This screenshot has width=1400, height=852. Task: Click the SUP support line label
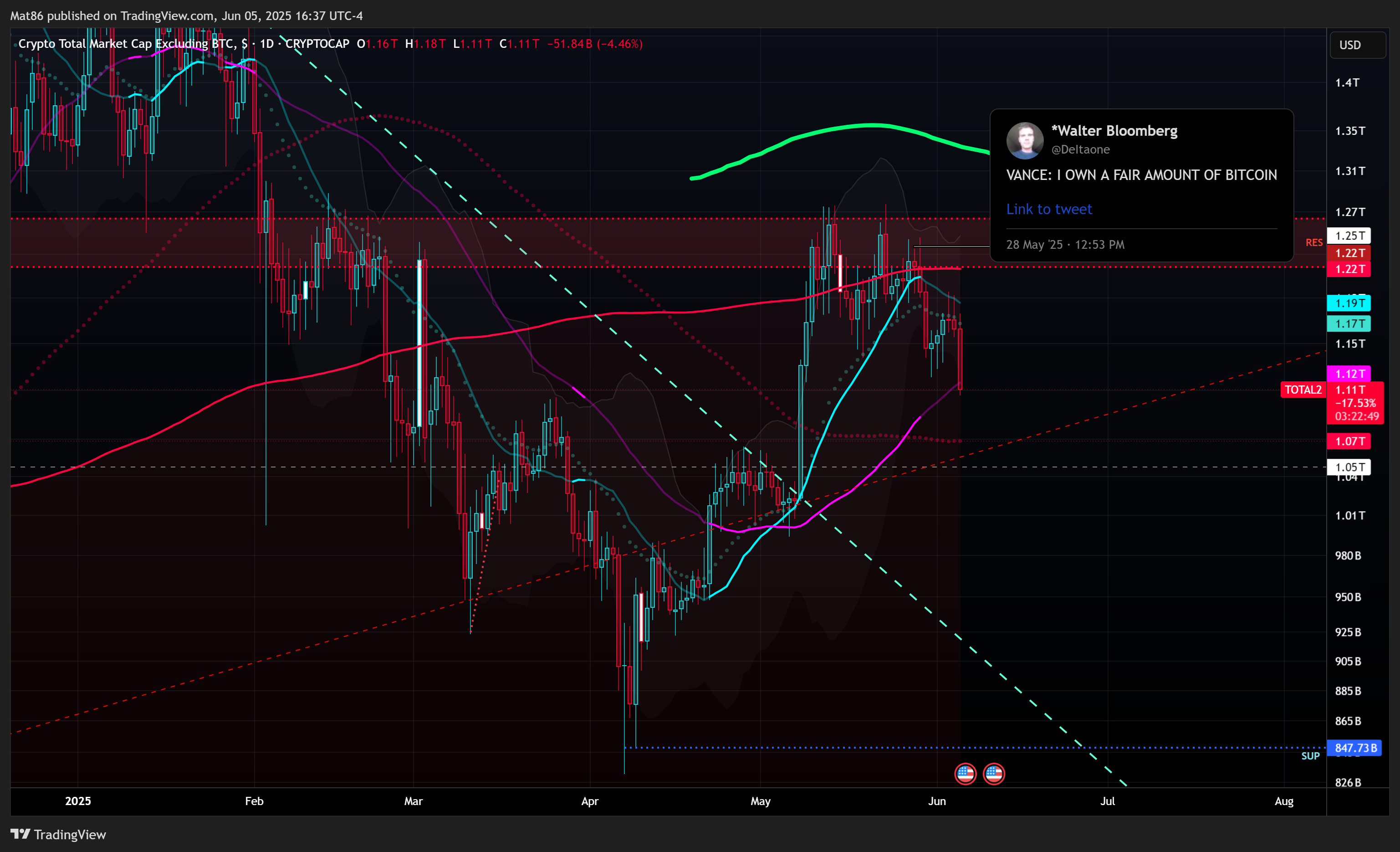point(1310,756)
